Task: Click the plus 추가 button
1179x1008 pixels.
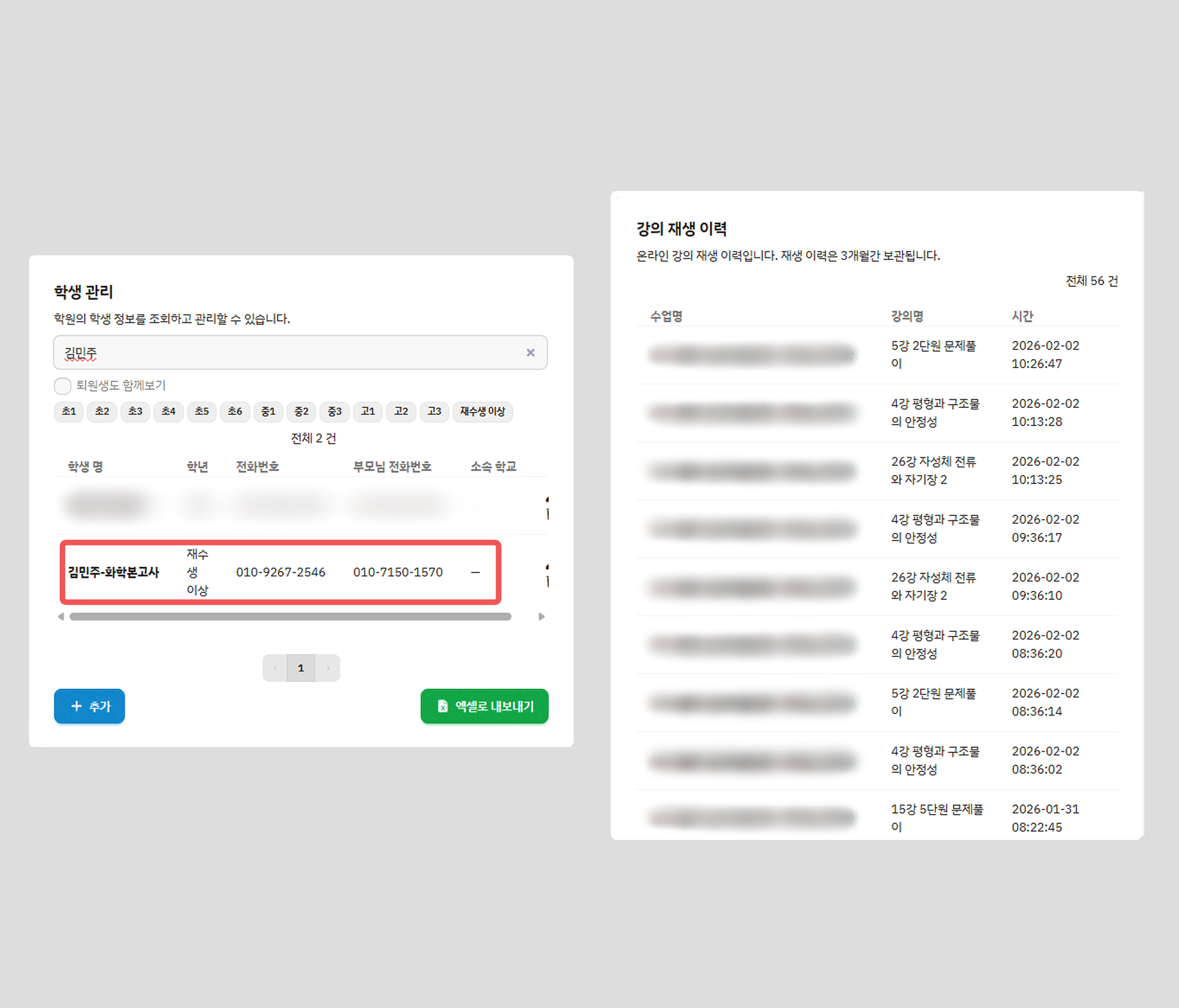Action: [89, 706]
